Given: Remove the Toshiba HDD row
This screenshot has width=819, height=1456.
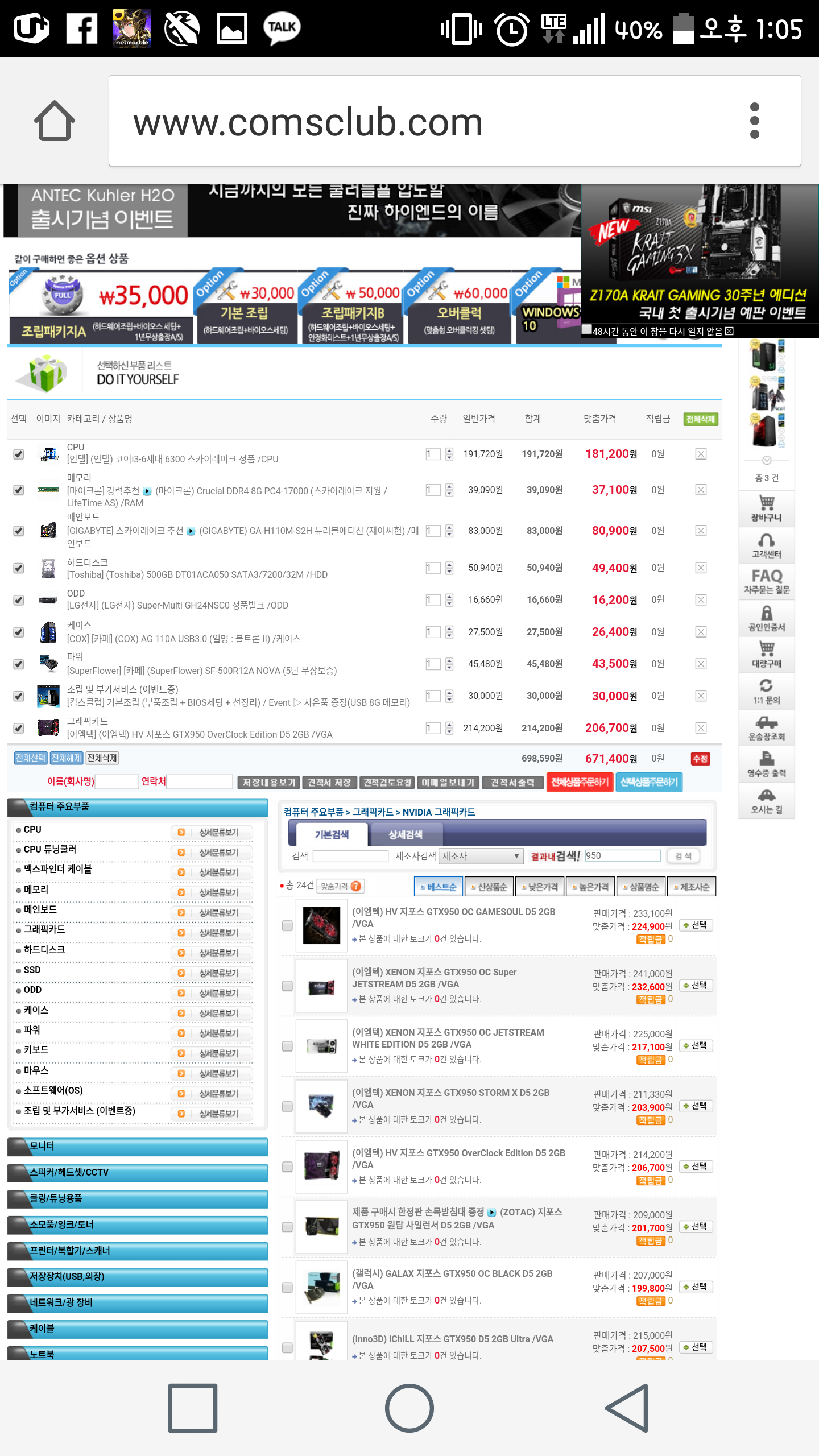Looking at the screenshot, I should [x=701, y=568].
